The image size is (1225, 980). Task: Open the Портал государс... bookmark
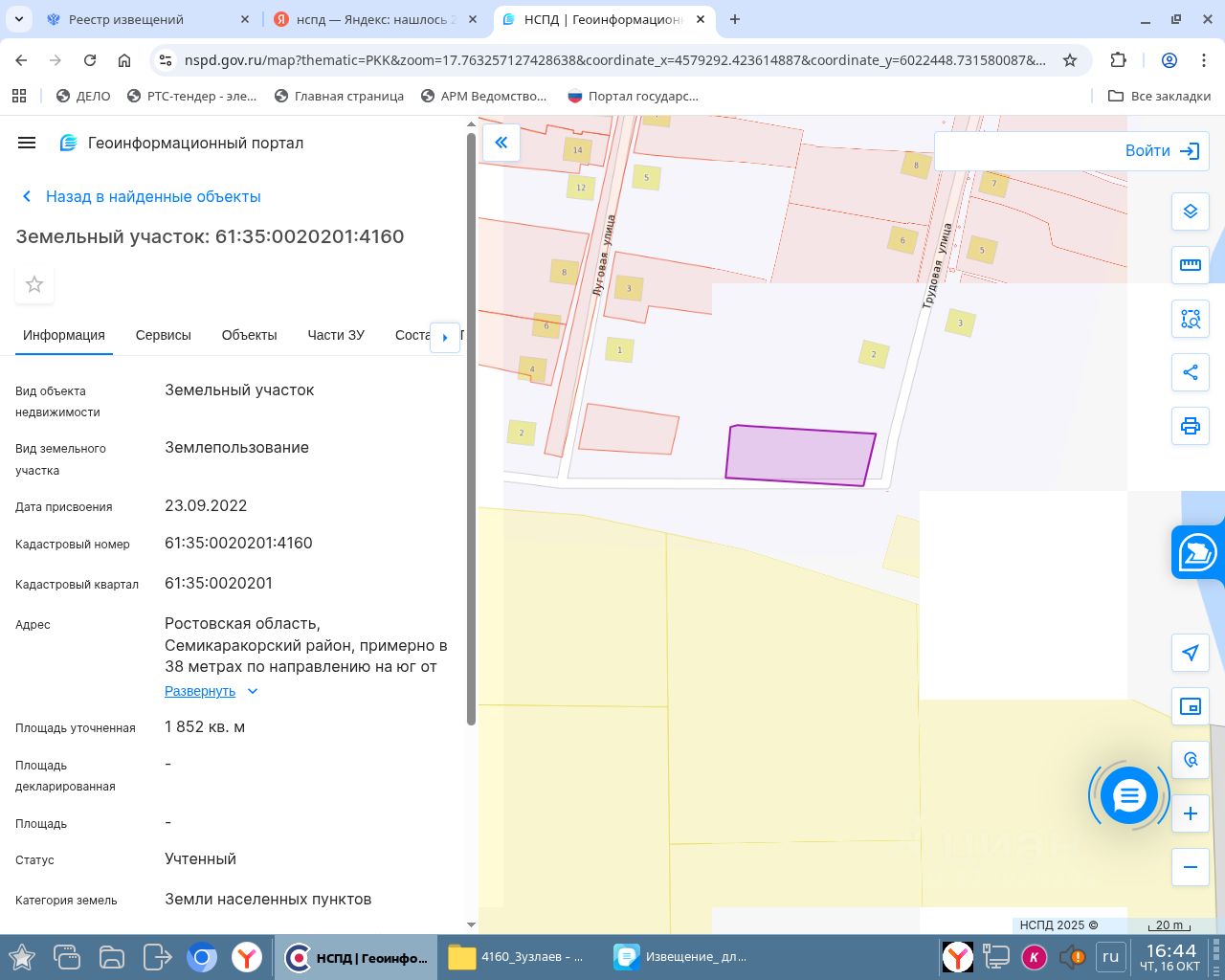click(633, 96)
